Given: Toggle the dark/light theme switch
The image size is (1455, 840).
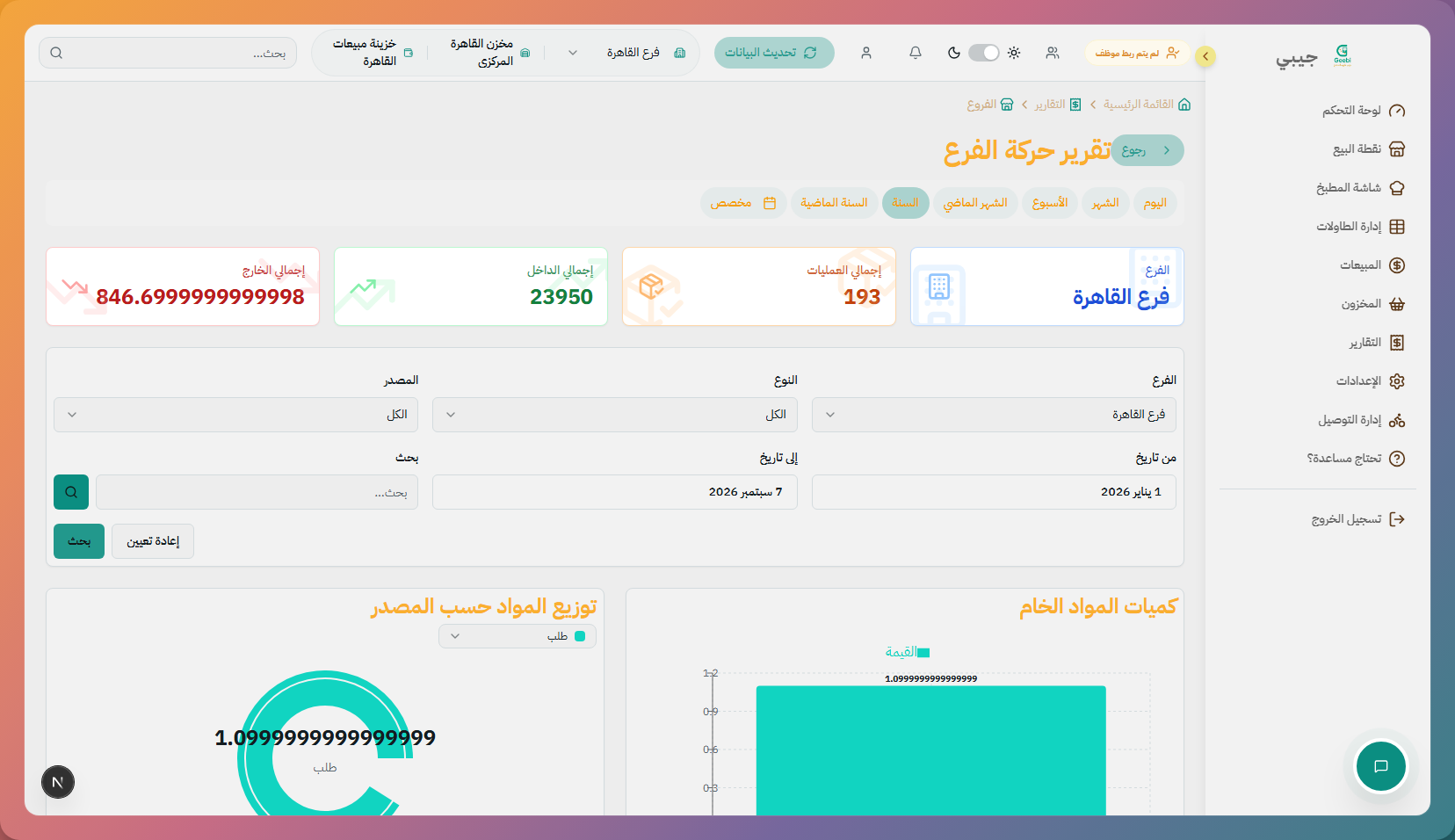Looking at the screenshot, I should coord(984,53).
